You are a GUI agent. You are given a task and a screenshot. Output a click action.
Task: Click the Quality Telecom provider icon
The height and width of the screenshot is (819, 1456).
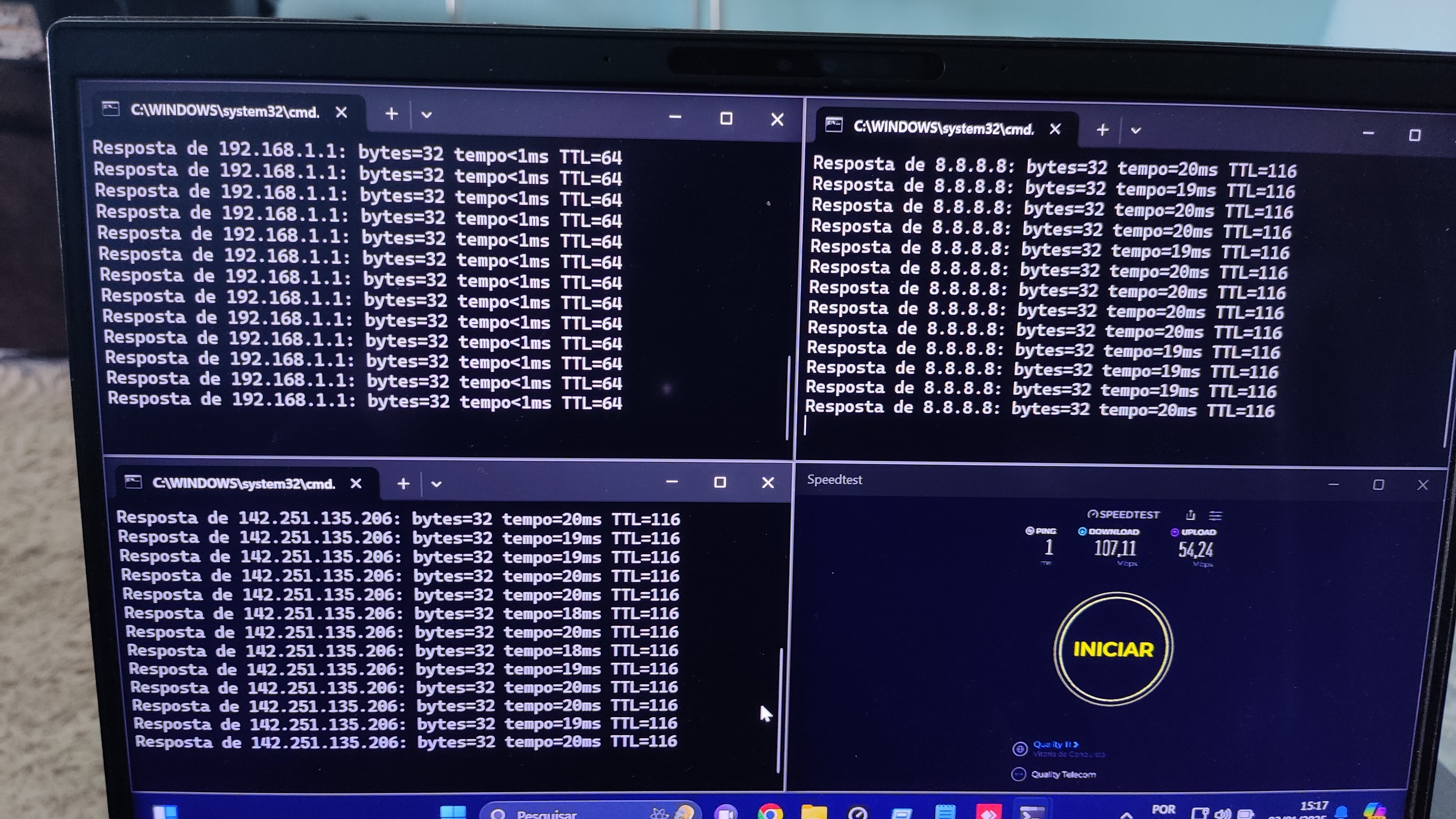[x=1018, y=774]
